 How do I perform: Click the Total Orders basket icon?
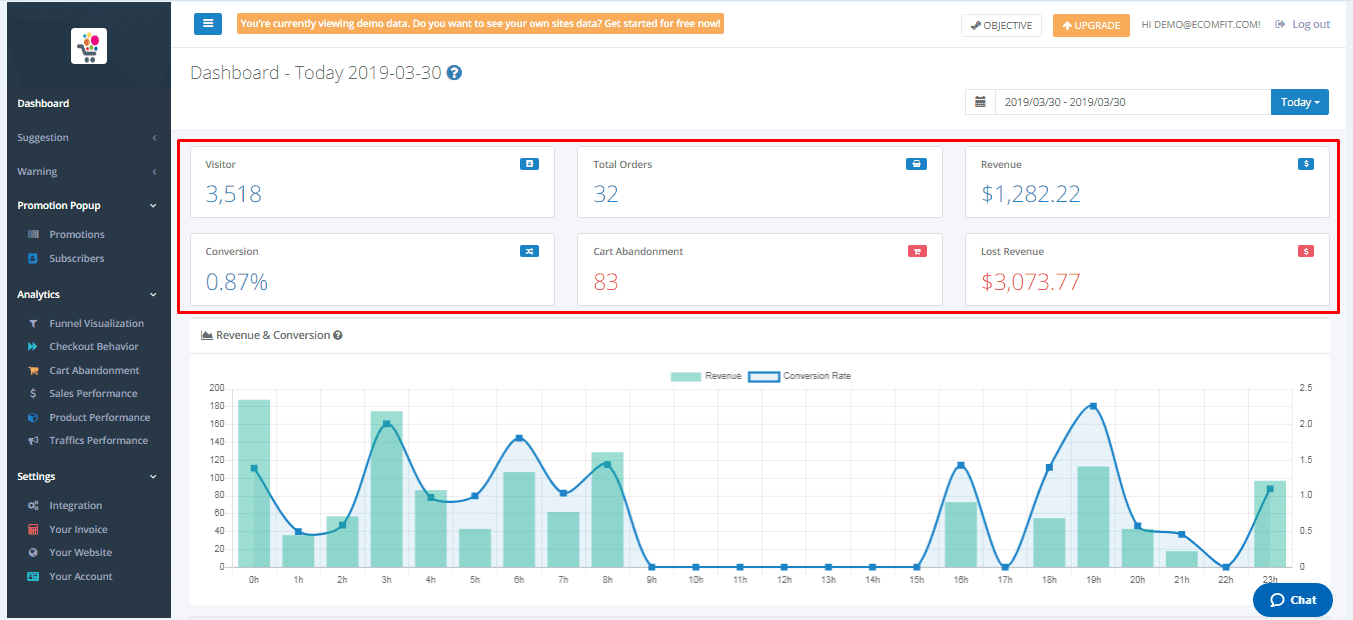pos(916,164)
